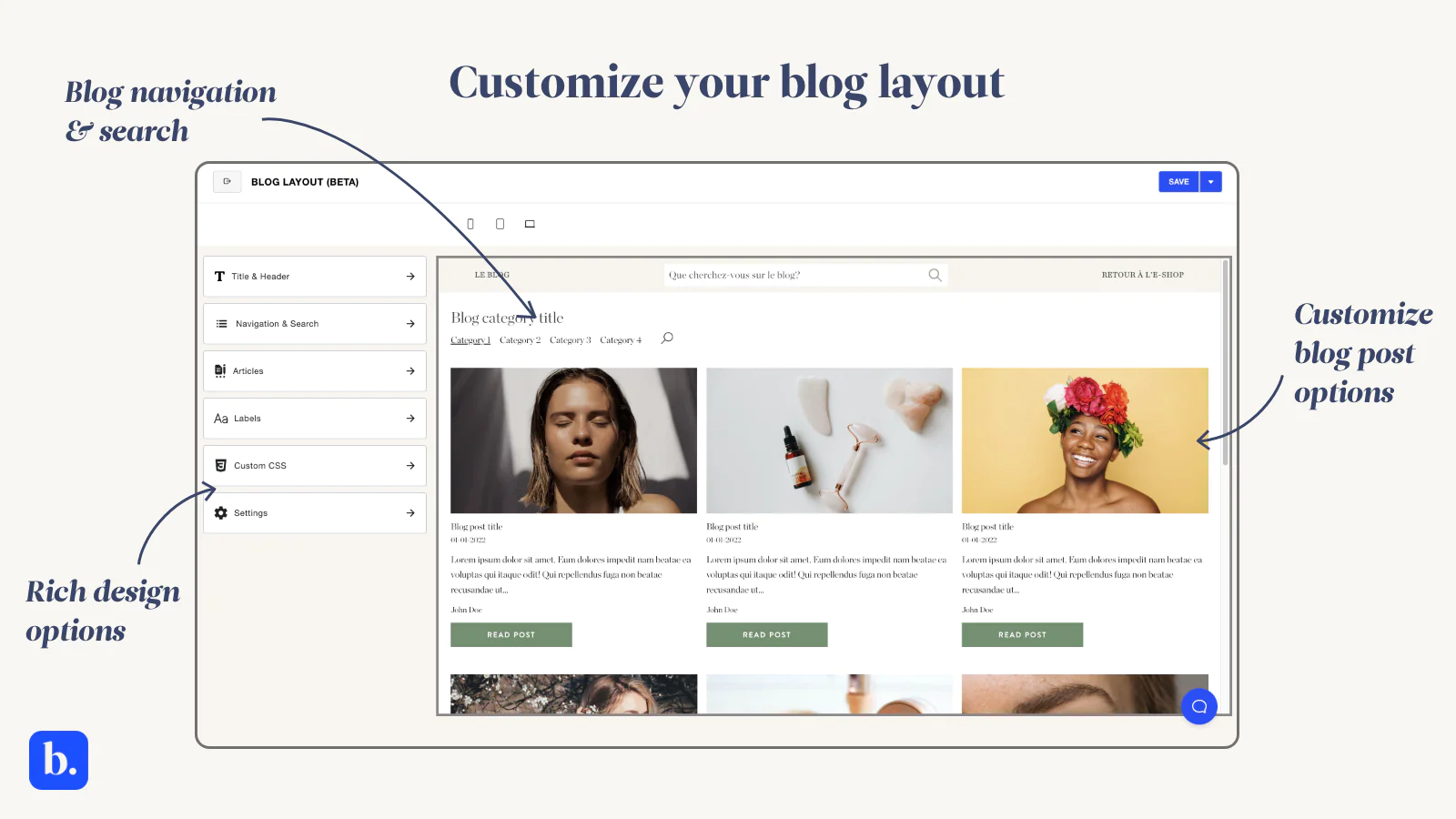The image size is (1456, 819).
Task: Click the magnifier icon in blog search bar
Action: point(935,275)
